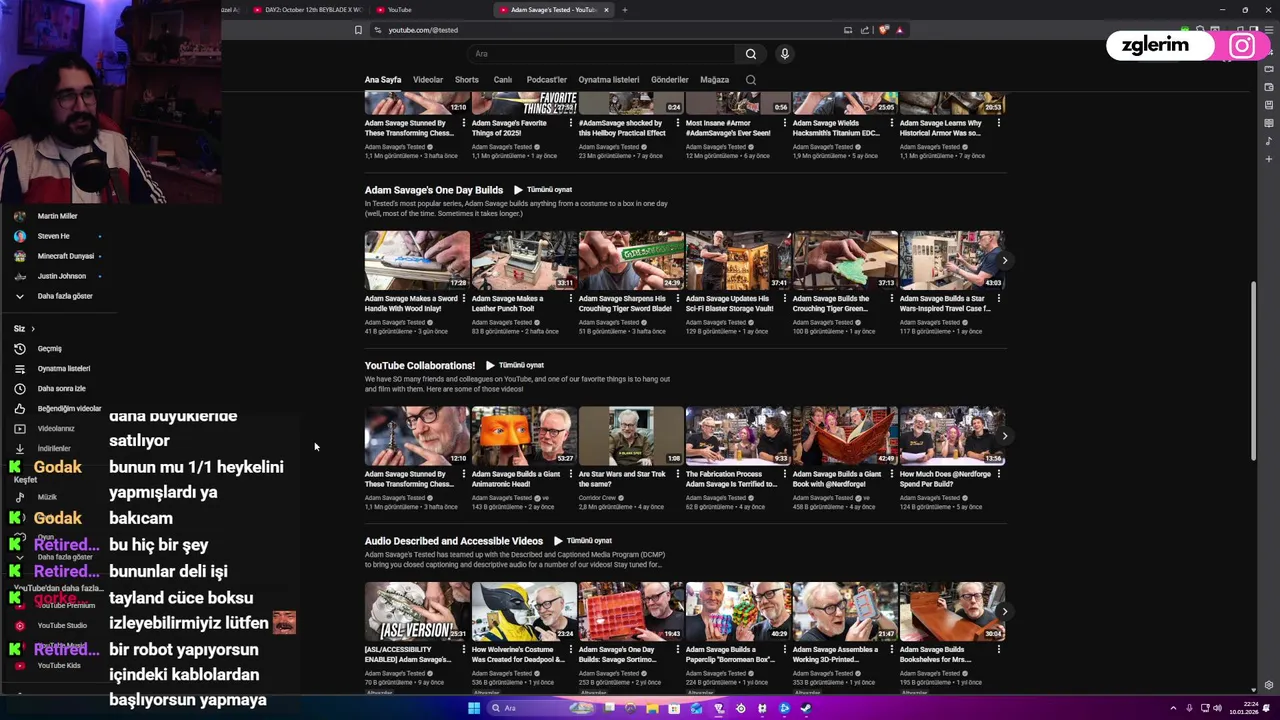Switch to Gönderiler channel tab
Screen dimensions: 1280x720
tap(670, 80)
